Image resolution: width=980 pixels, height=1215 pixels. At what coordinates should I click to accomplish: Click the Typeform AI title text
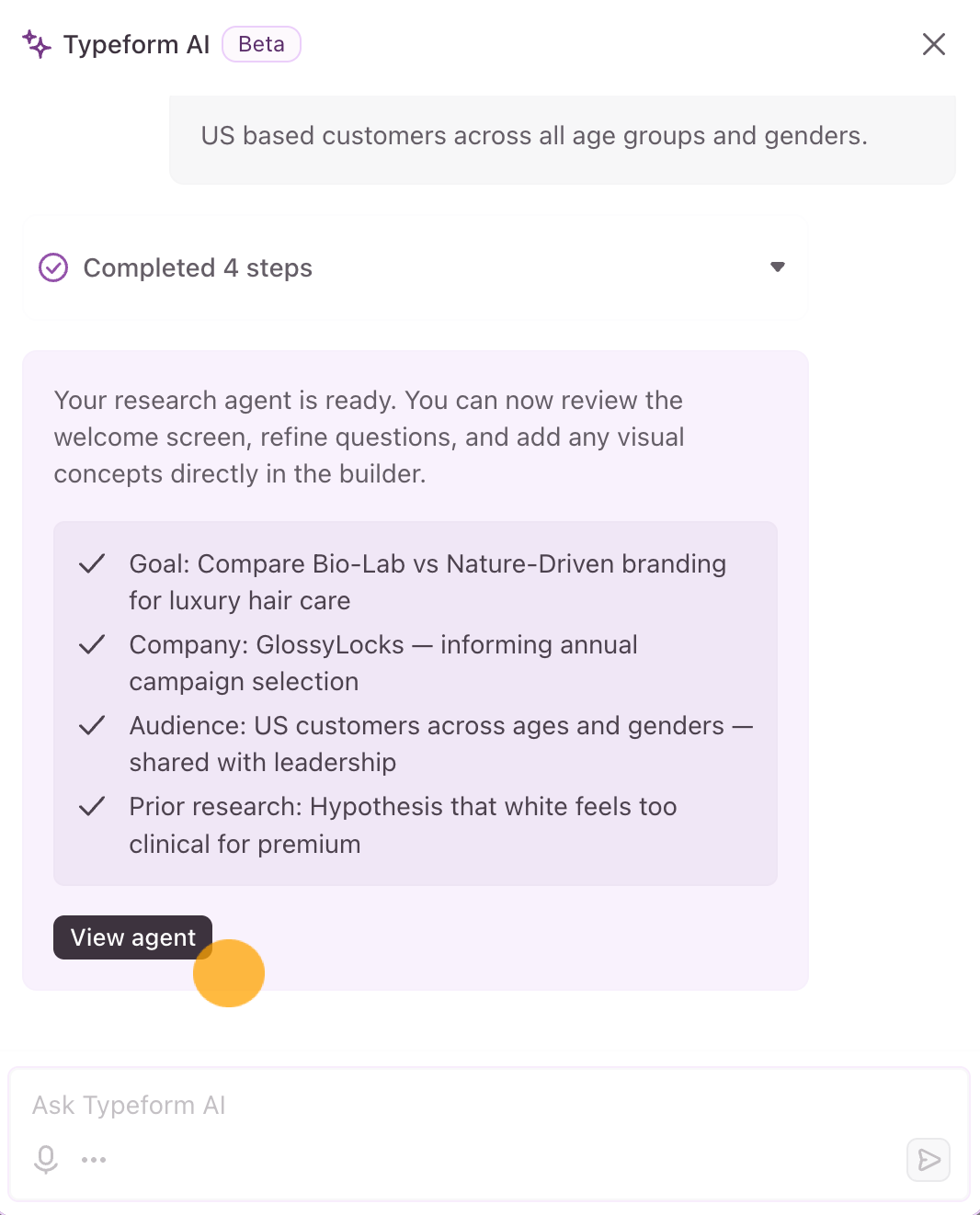[x=137, y=44]
